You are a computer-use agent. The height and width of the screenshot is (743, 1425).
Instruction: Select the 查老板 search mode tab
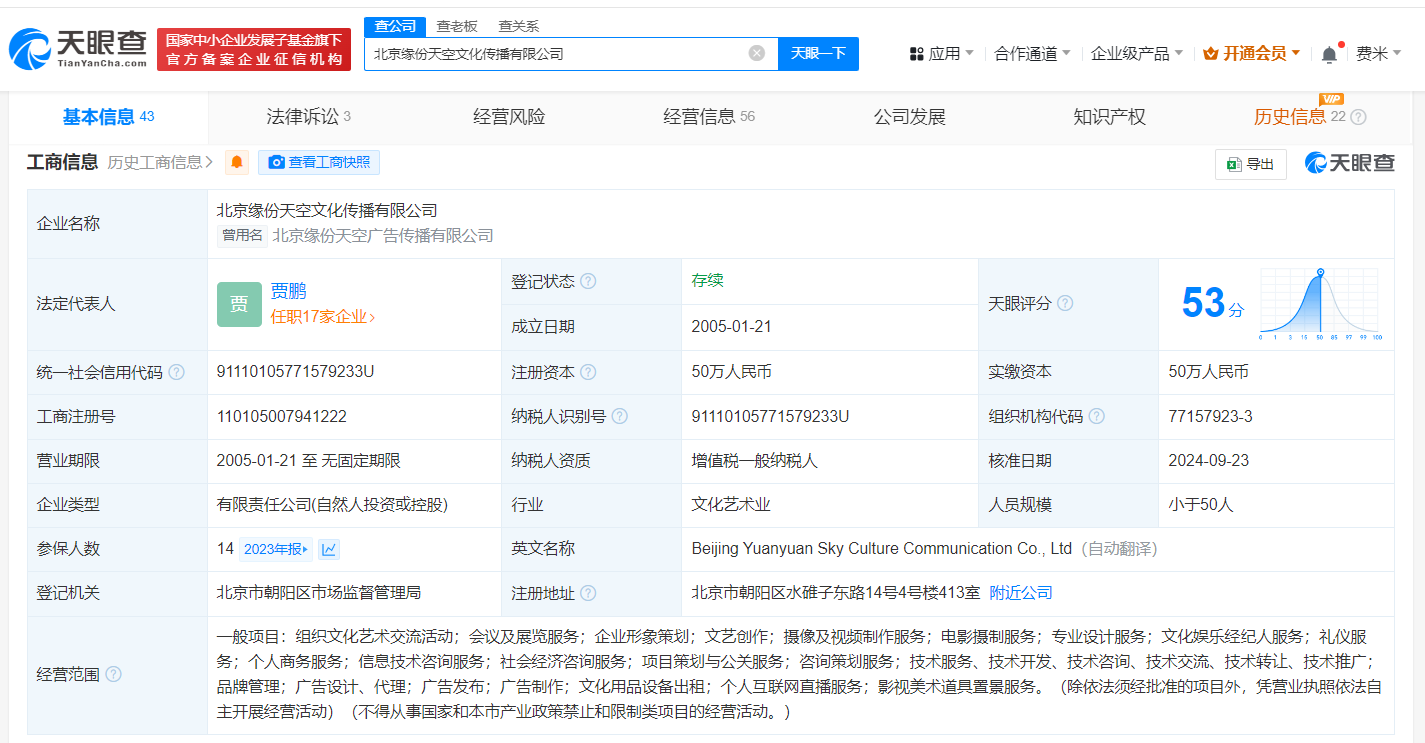click(x=459, y=26)
